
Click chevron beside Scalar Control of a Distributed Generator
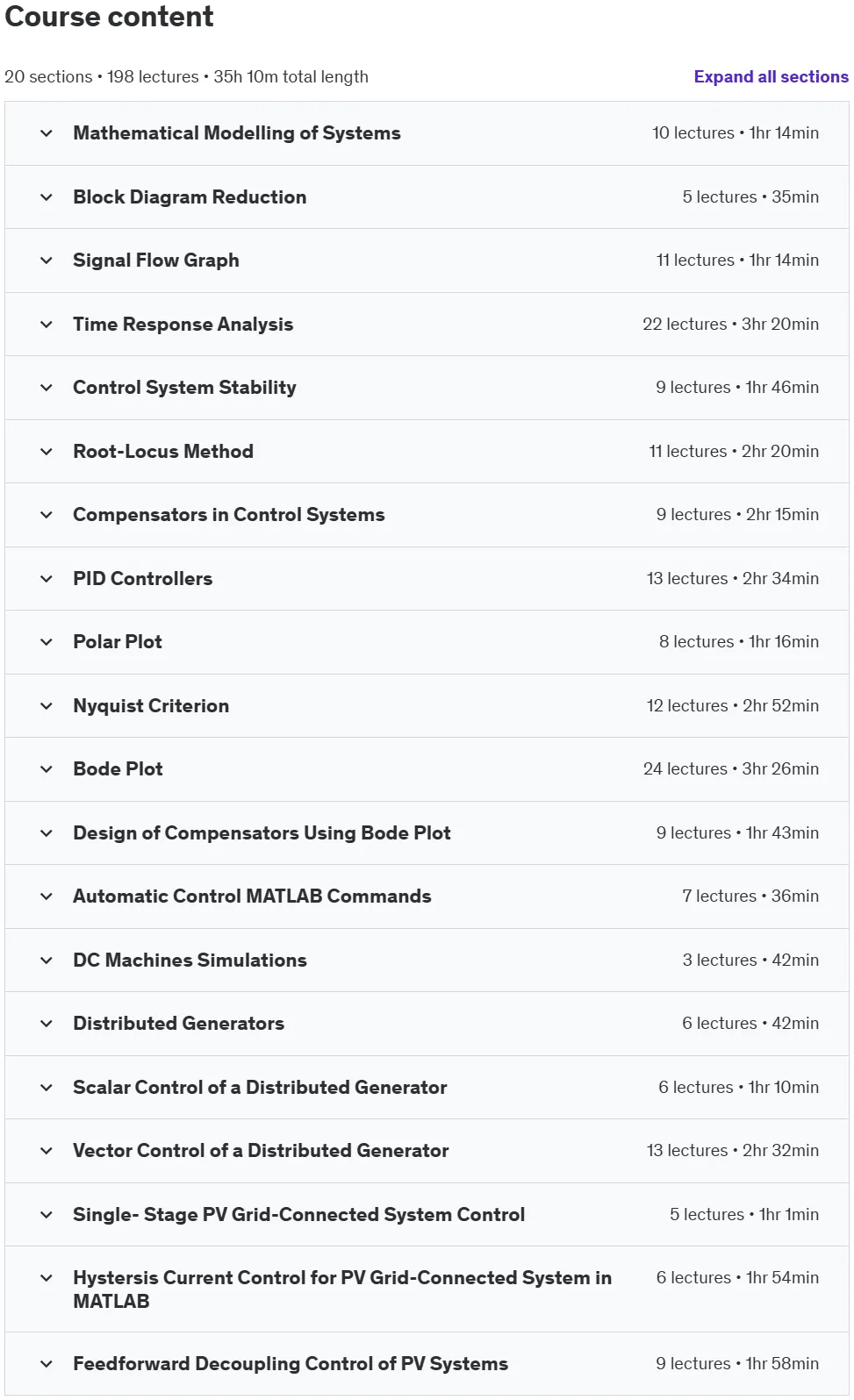(x=47, y=1088)
